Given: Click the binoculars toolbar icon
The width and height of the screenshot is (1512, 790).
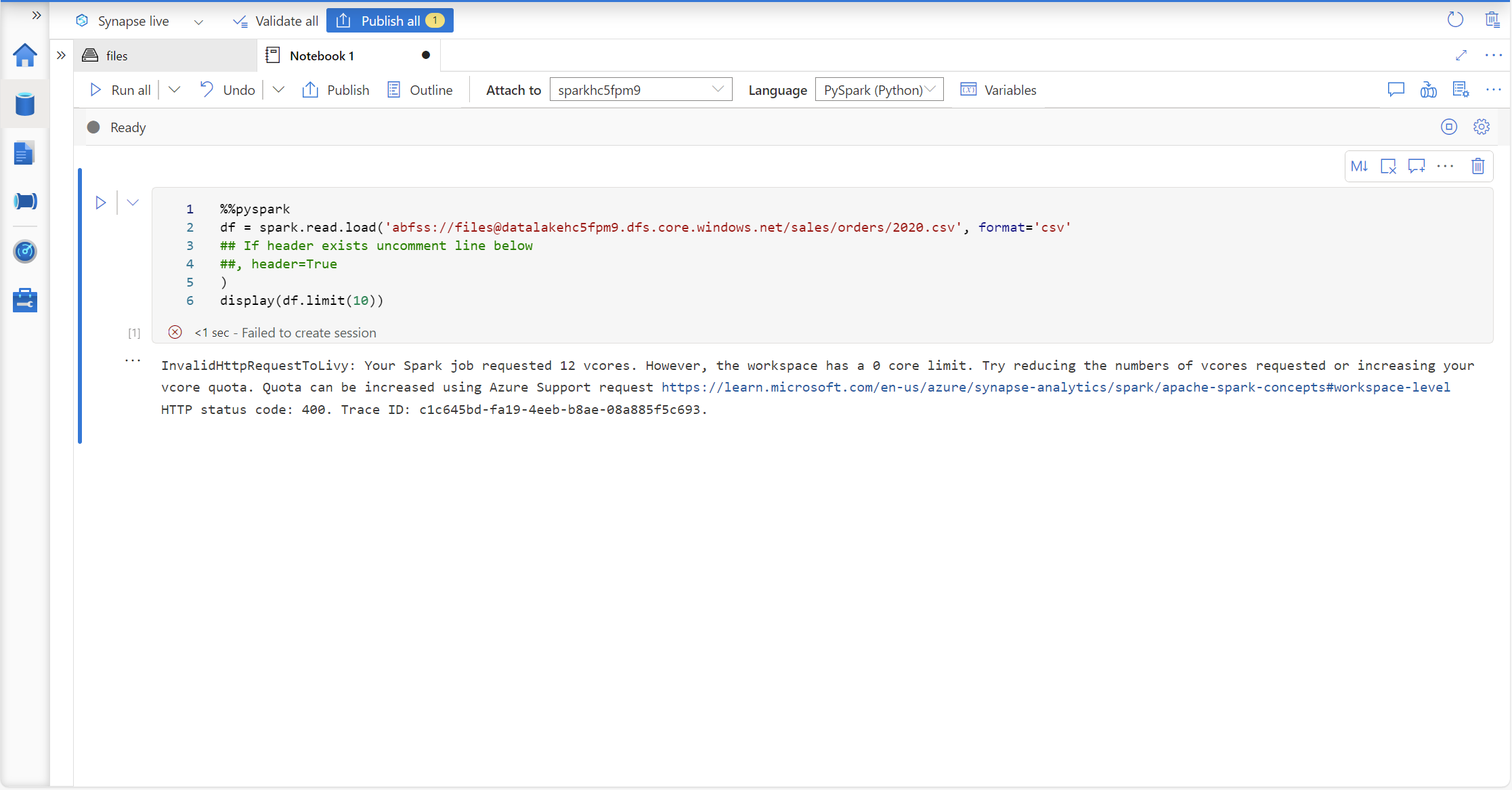Looking at the screenshot, I should (1428, 89).
